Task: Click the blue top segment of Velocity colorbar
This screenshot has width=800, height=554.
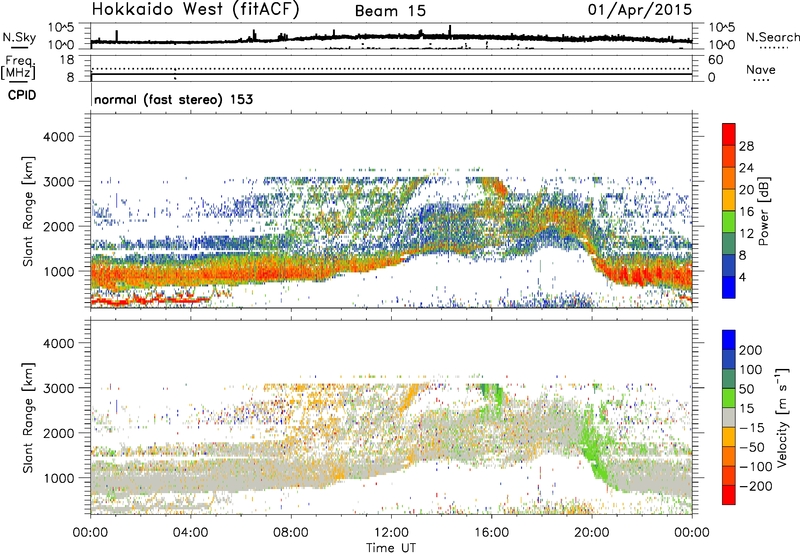Action: pos(729,340)
